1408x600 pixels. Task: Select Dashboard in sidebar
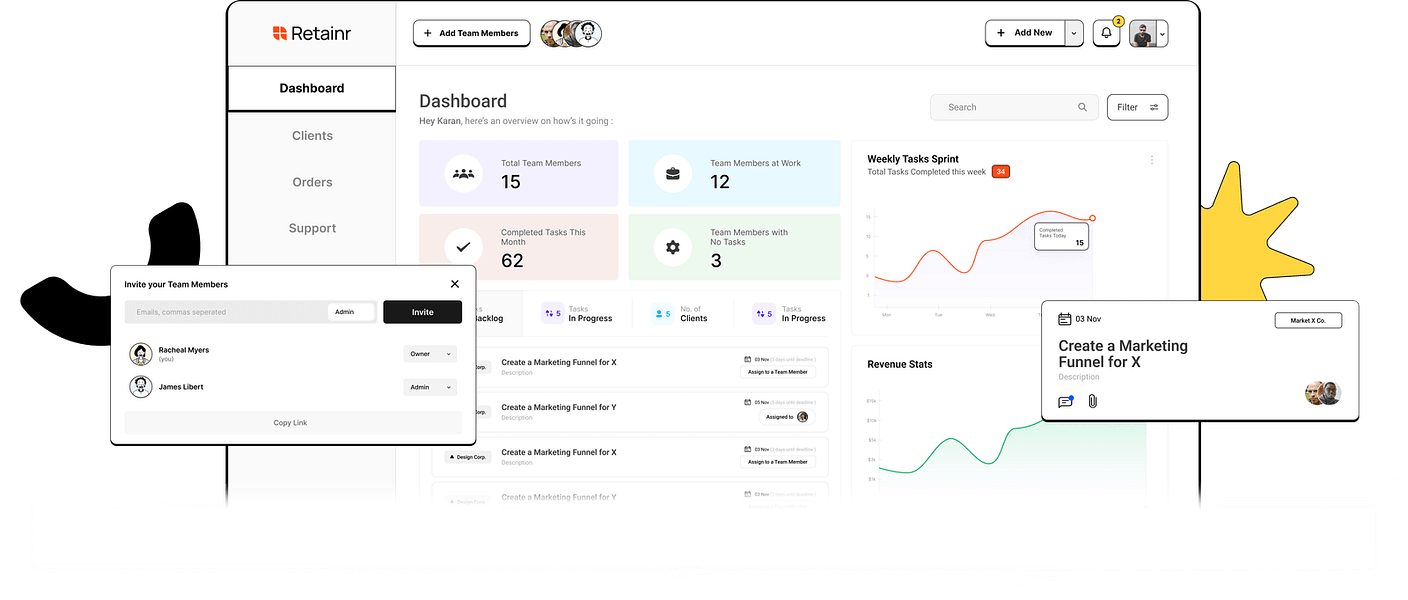(x=312, y=88)
